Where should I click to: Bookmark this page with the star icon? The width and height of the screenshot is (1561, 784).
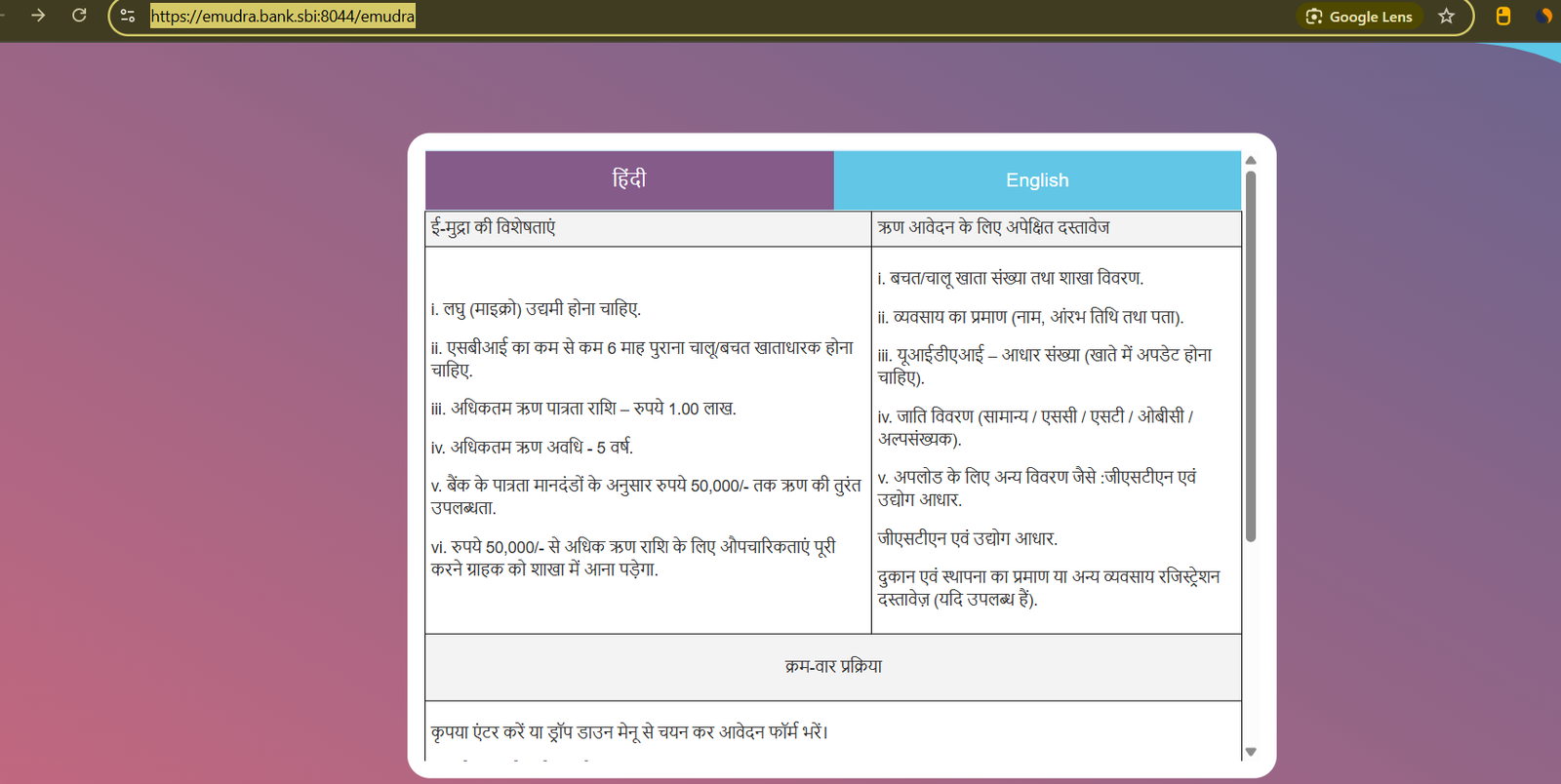tap(1446, 16)
